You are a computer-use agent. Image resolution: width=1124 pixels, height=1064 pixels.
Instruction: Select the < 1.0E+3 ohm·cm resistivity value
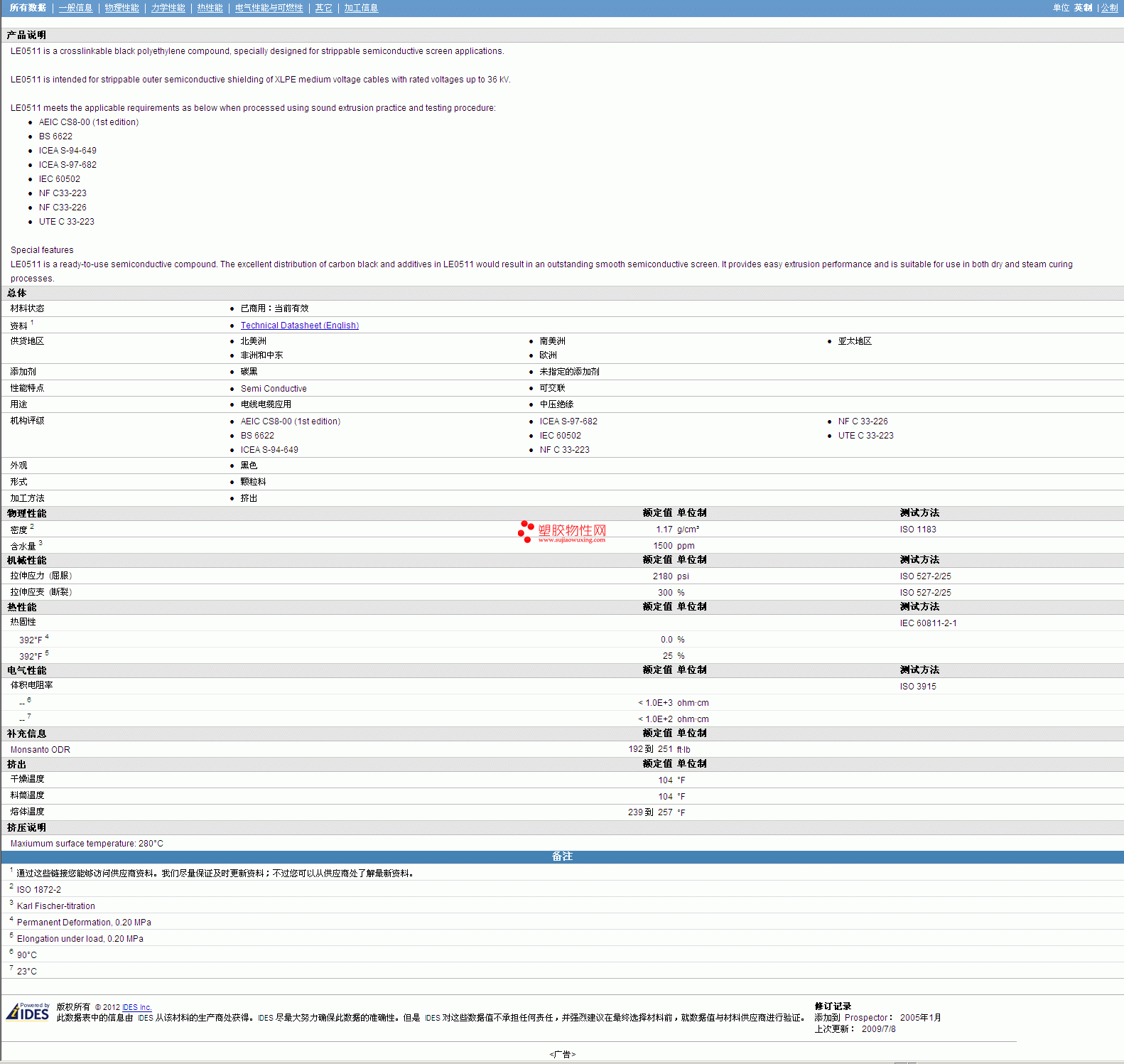click(x=673, y=703)
